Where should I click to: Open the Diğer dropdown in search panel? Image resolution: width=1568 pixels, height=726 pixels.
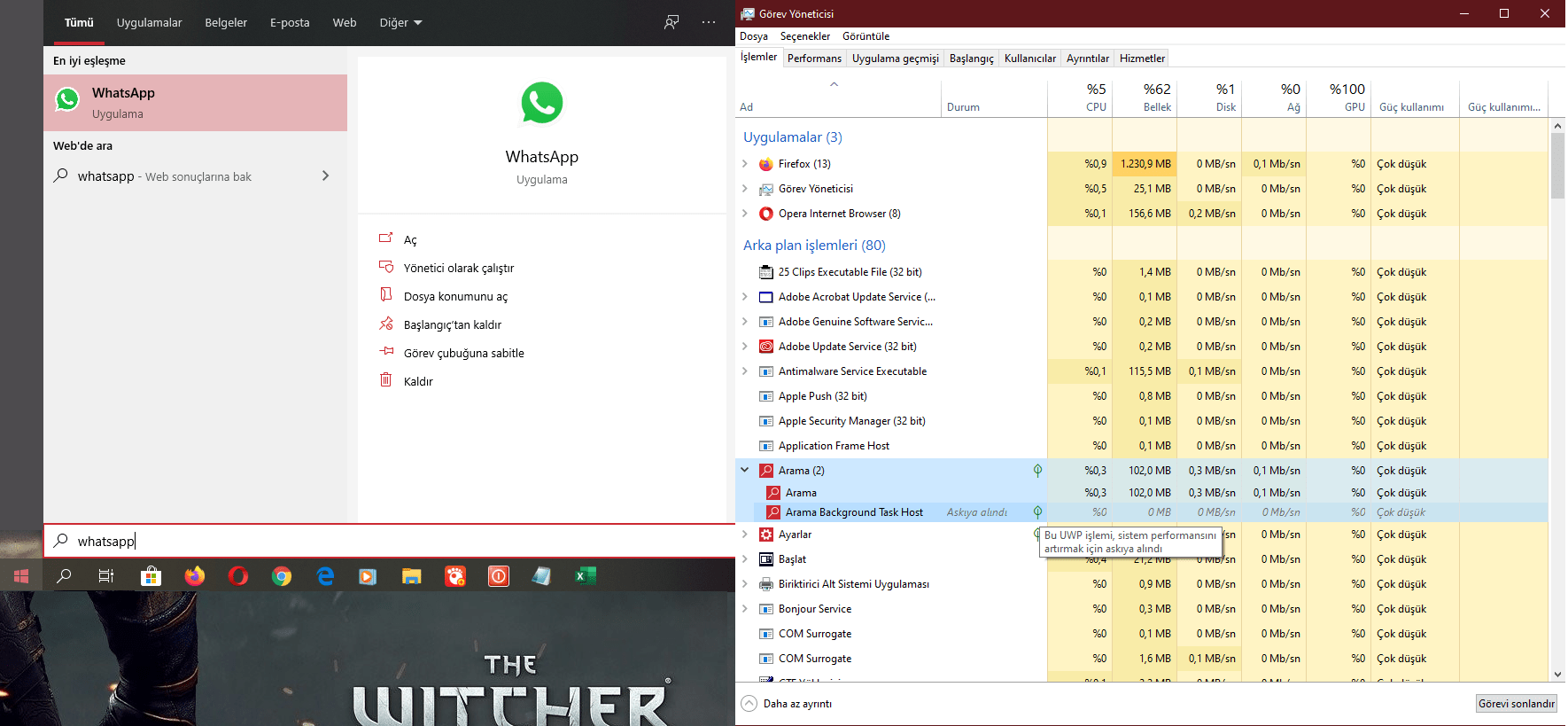click(400, 22)
